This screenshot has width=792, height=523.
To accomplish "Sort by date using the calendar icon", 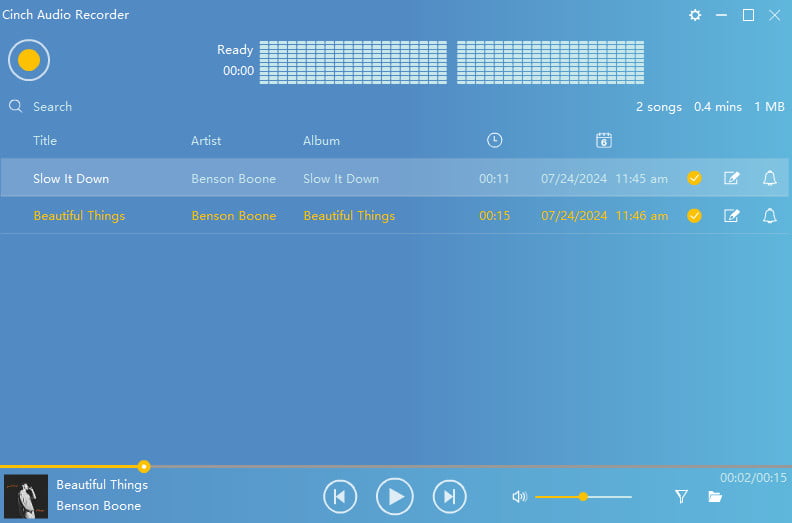I will click(604, 140).
